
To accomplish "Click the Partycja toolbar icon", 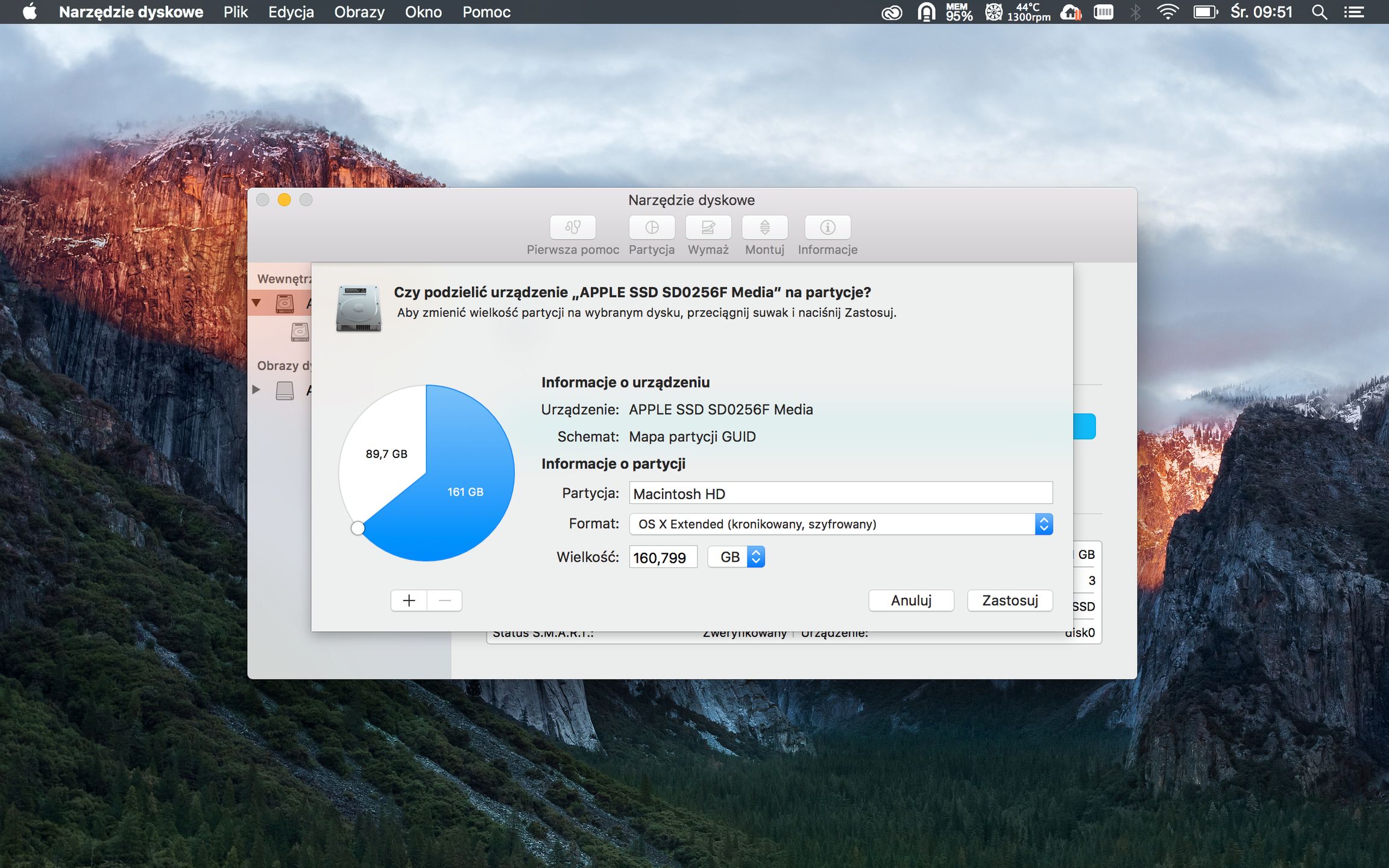I will (x=651, y=228).
